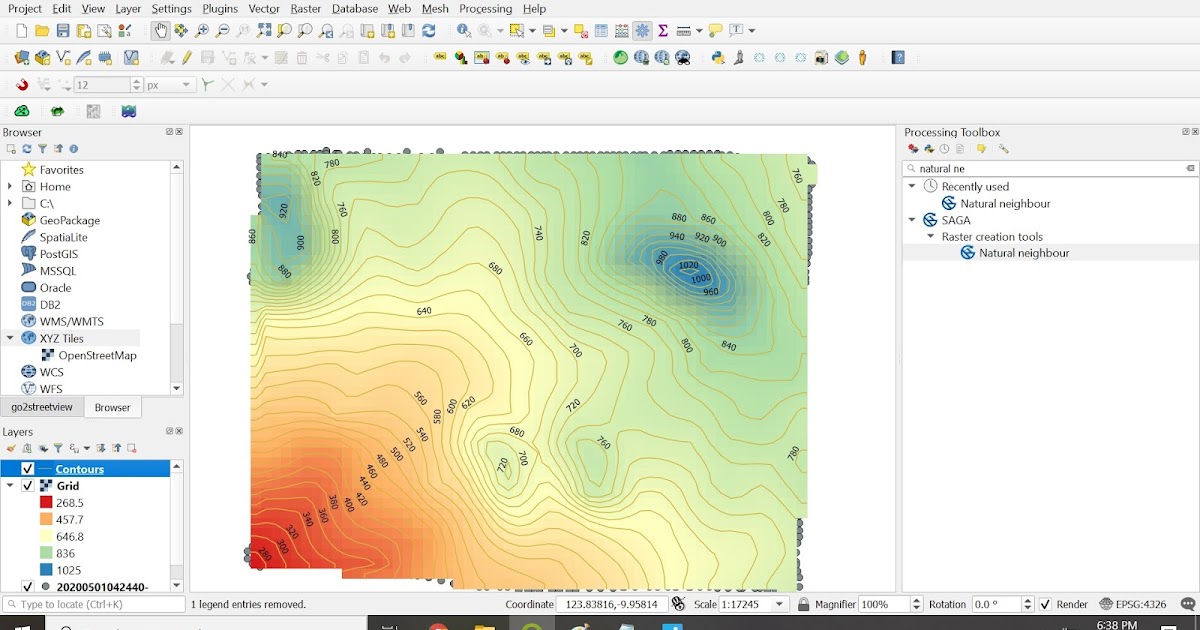The width and height of the screenshot is (1200, 630).
Task: Collapse the SAGA group in Processing Toolbox
Action: (910, 219)
